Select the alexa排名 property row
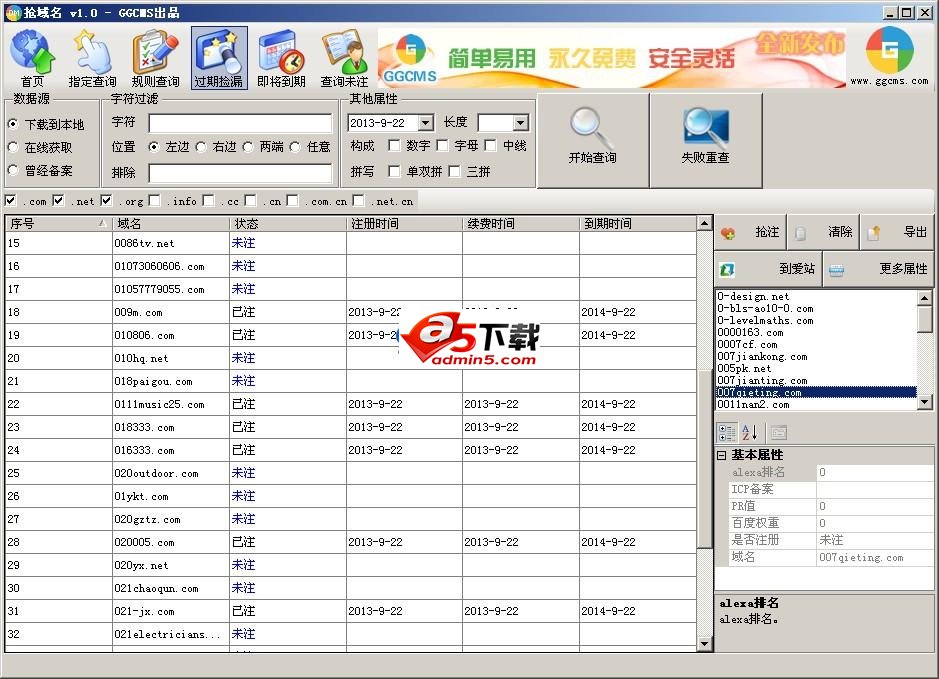 pyautogui.click(x=831, y=472)
